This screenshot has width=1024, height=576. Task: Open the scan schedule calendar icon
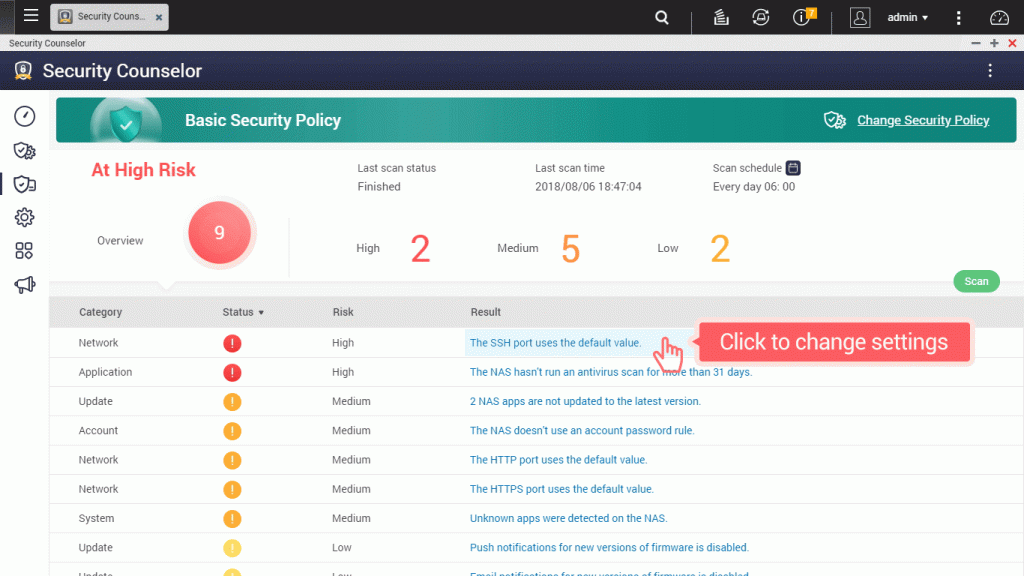coord(794,167)
